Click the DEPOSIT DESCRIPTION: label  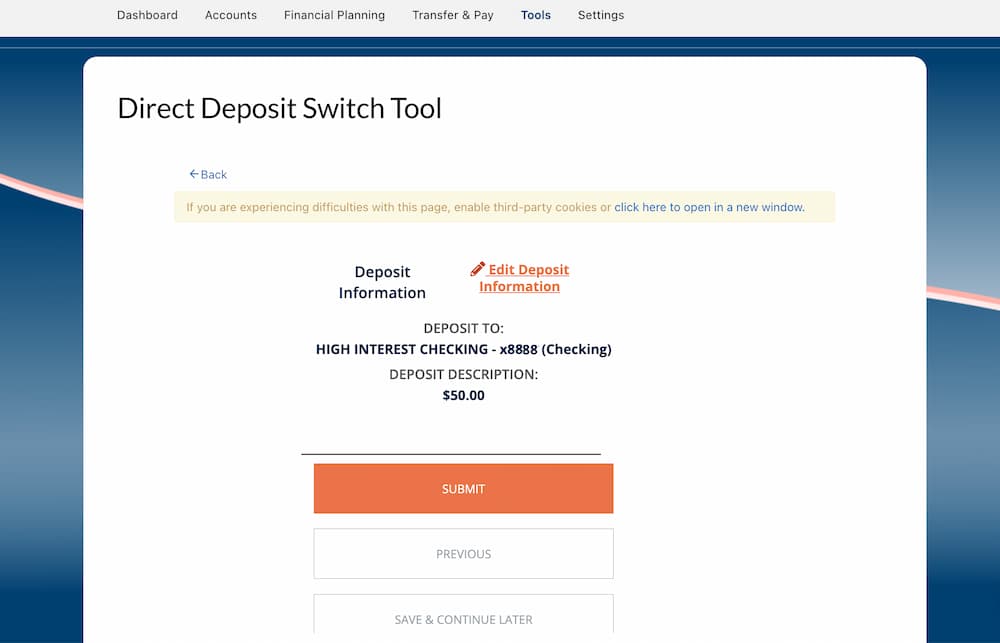[x=464, y=374]
